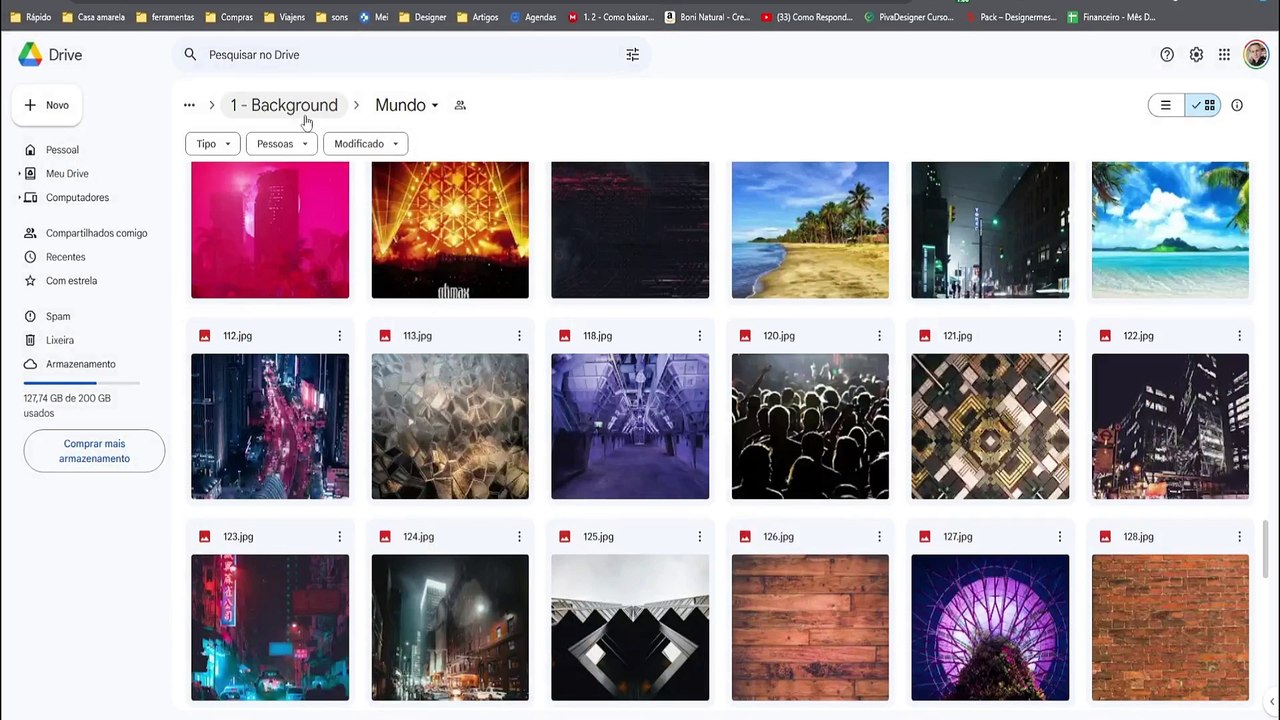This screenshot has width=1280, height=720.
Task: Click the image file icon of 125.jpg
Action: (x=565, y=537)
